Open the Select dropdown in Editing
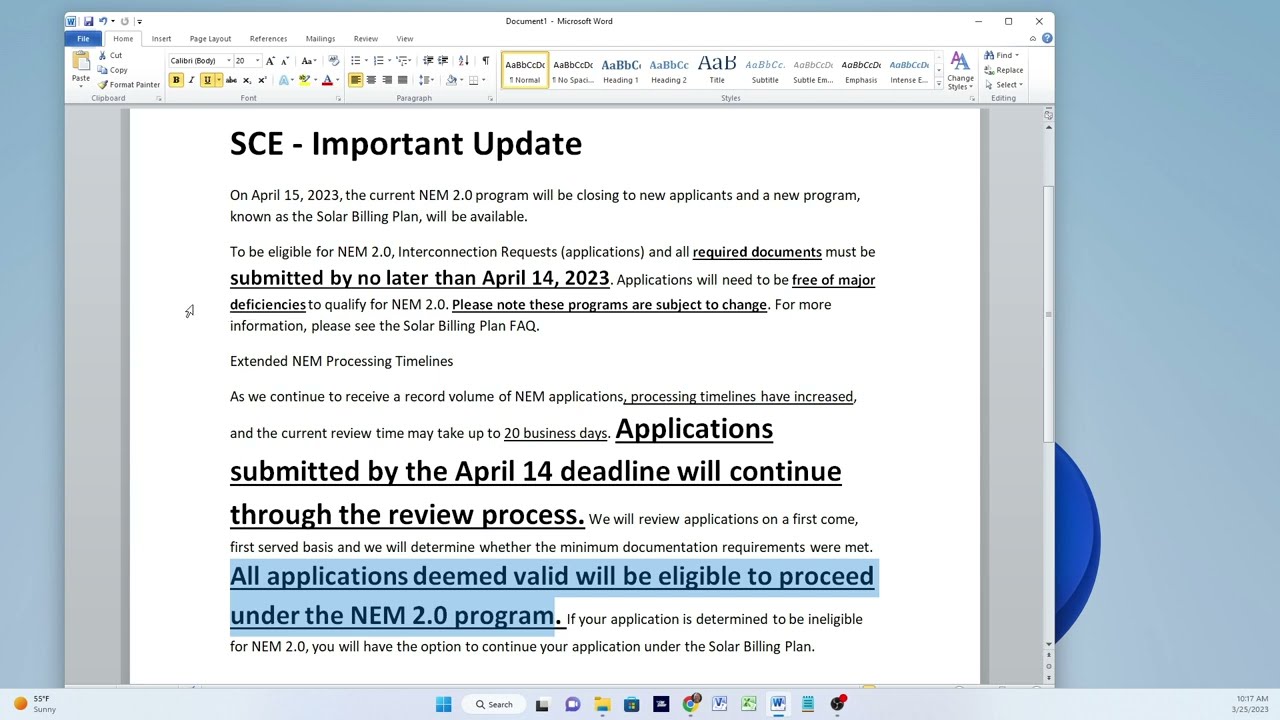The height and width of the screenshot is (720, 1280). click(1002, 85)
